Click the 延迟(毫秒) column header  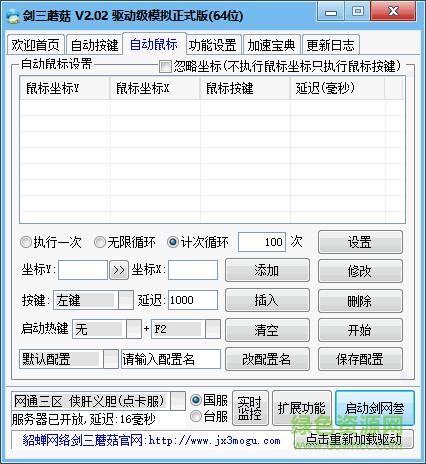337,88
